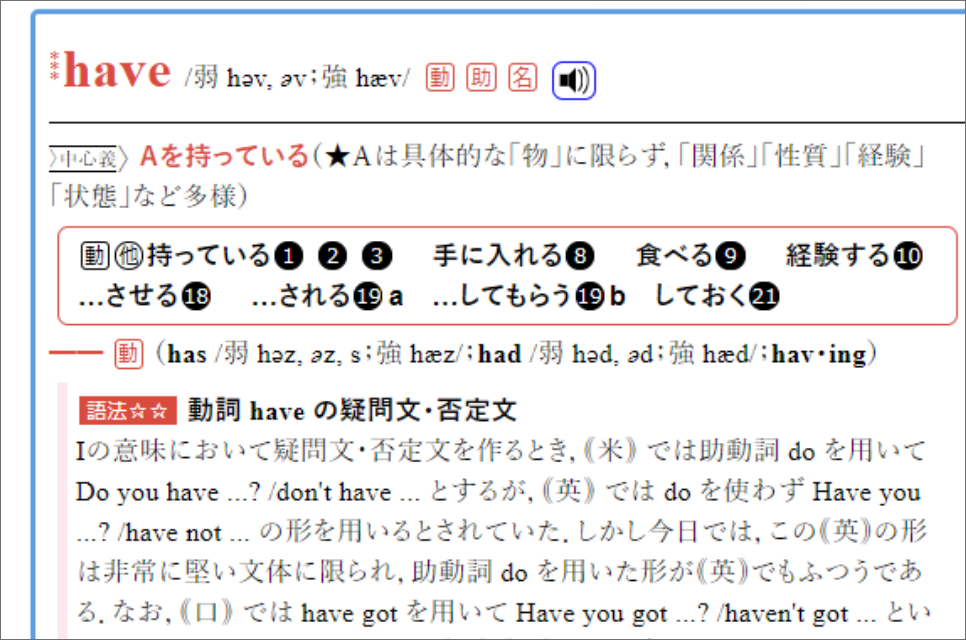Click the 《口》 colloquial usage label
Image resolution: width=966 pixels, height=640 pixels.
coord(206,614)
